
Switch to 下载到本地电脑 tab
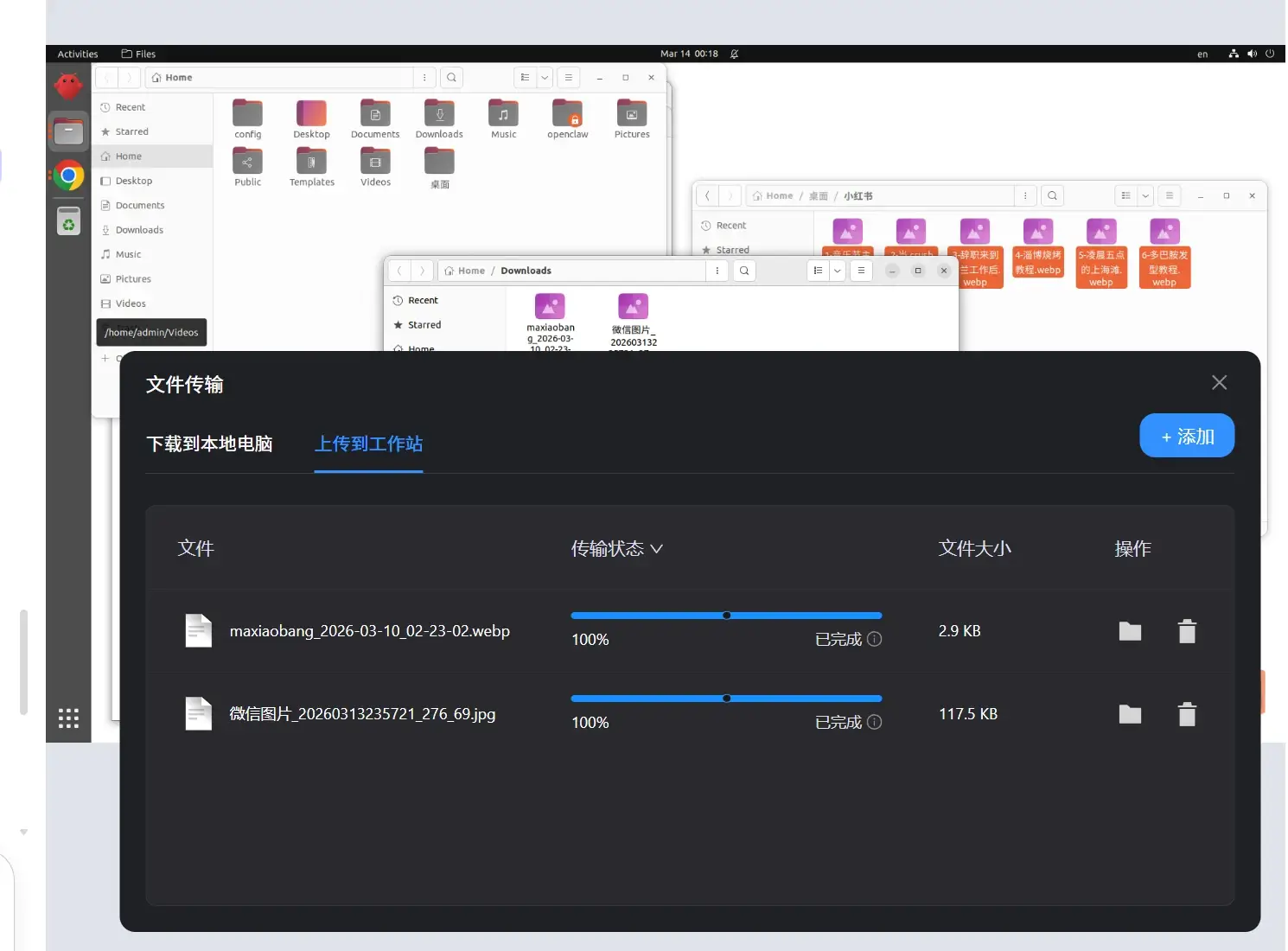tap(209, 444)
